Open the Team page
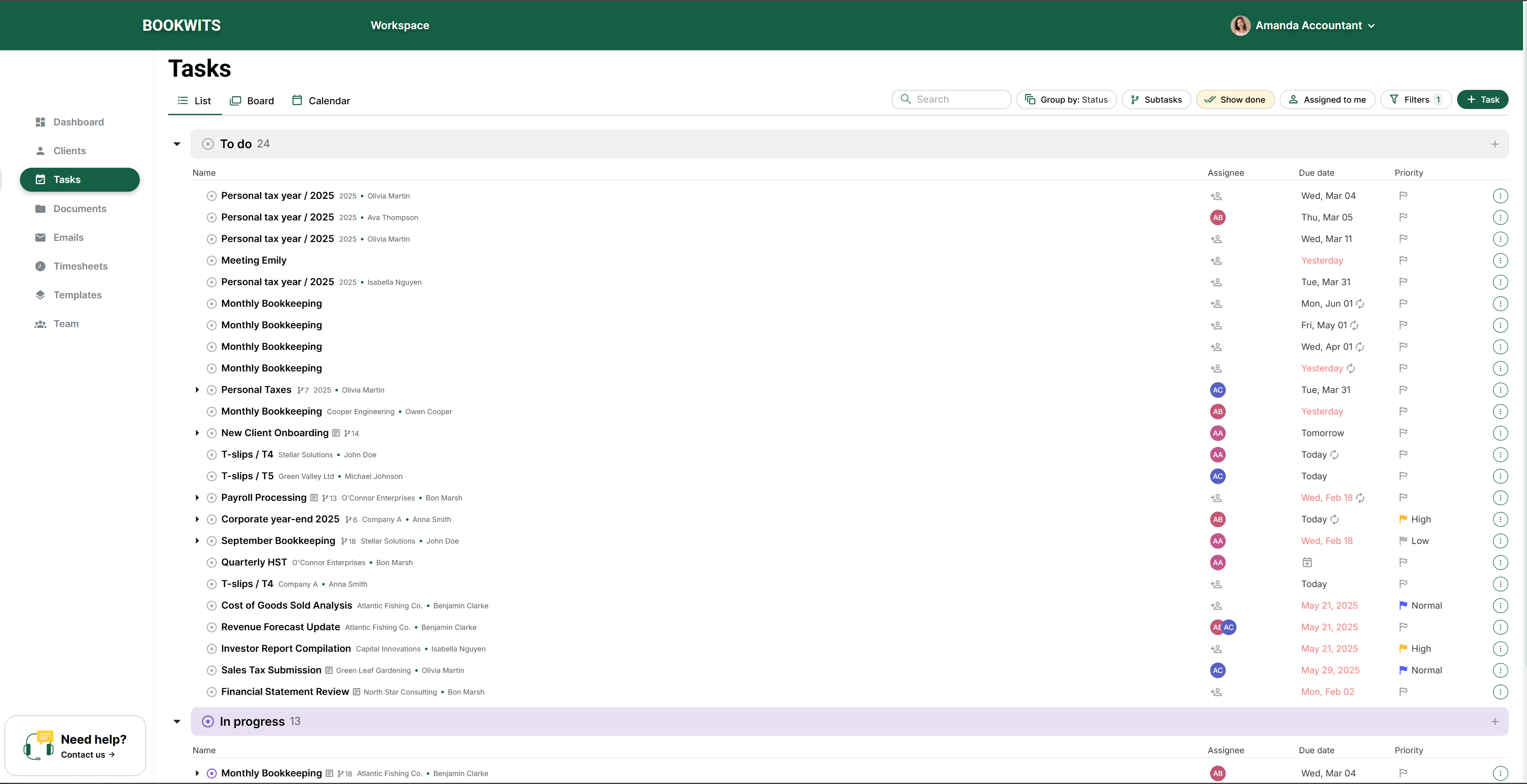Screen dimensions: 1527x784 (66, 324)
